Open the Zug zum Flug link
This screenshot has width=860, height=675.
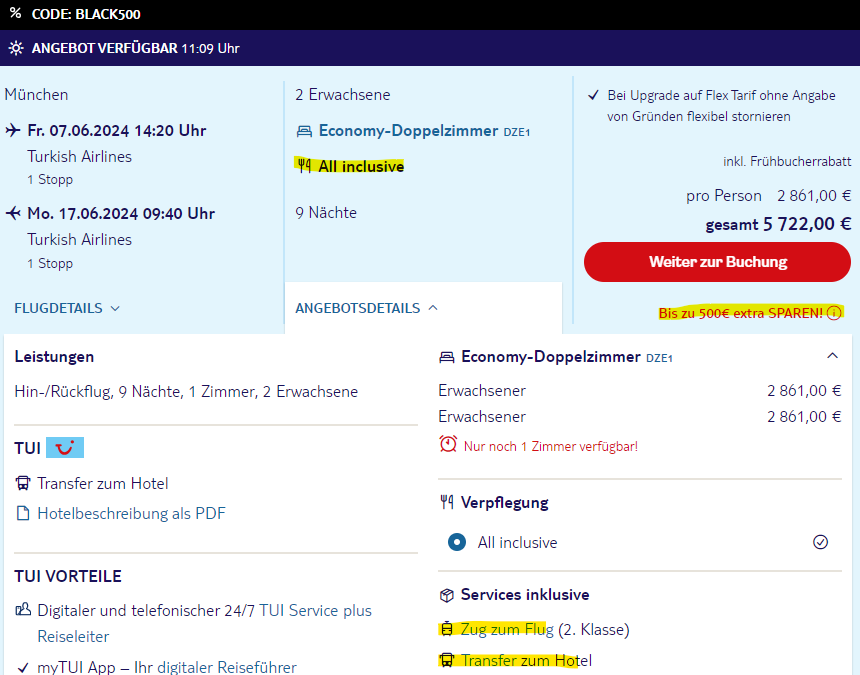point(507,629)
